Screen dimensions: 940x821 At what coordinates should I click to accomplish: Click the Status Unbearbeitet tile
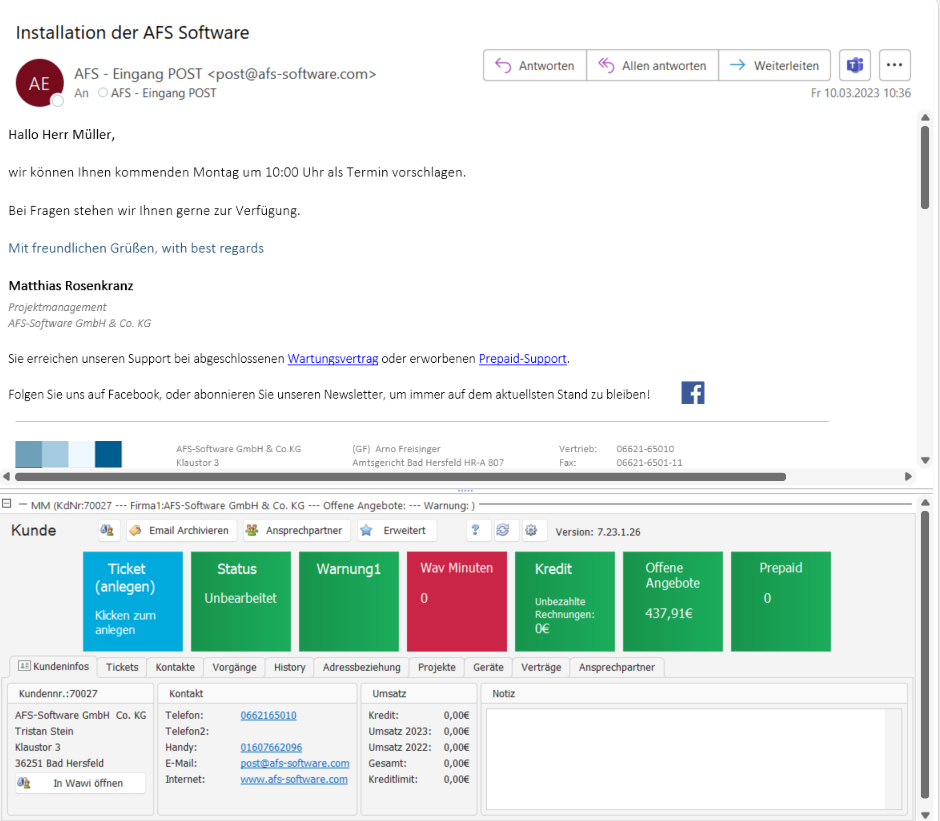coord(240,602)
